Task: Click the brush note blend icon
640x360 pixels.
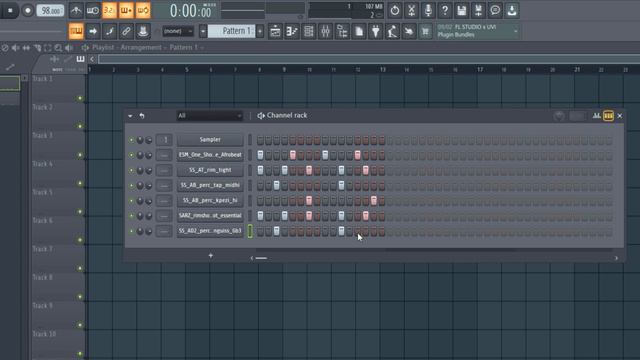Action: click(109, 31)
